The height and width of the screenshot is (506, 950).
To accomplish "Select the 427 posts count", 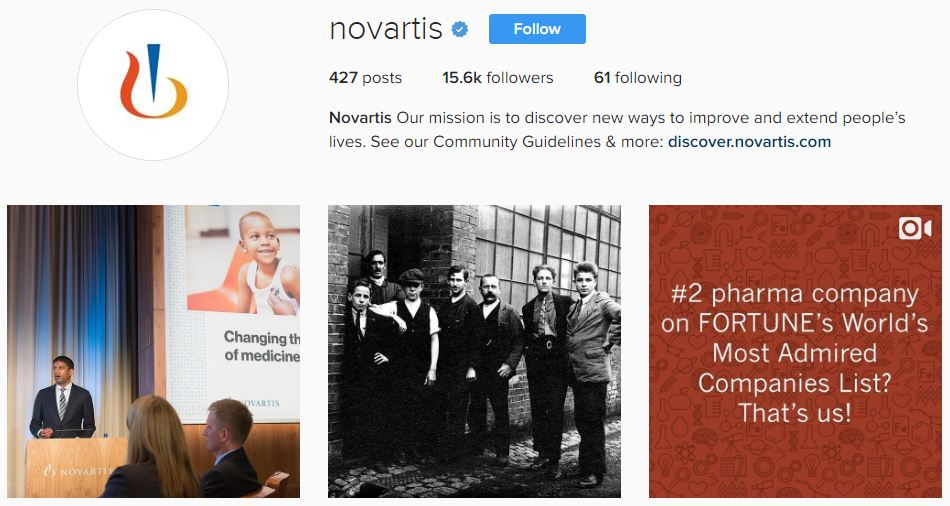I will tap(365, 78).
